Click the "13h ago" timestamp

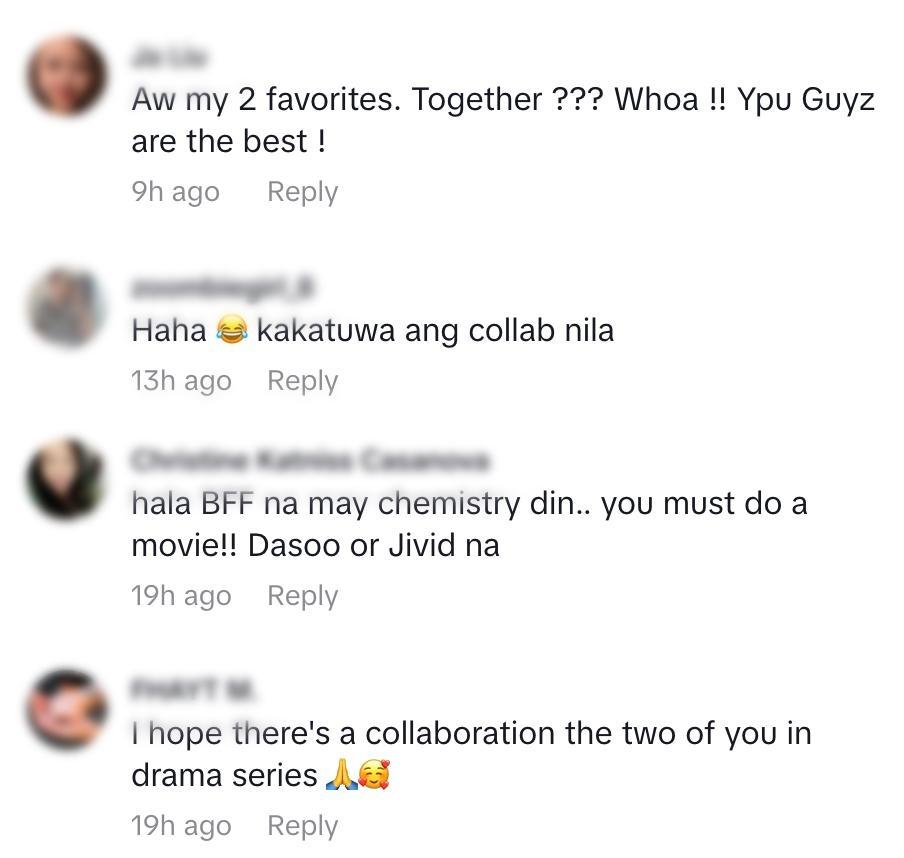click(182, 381)
